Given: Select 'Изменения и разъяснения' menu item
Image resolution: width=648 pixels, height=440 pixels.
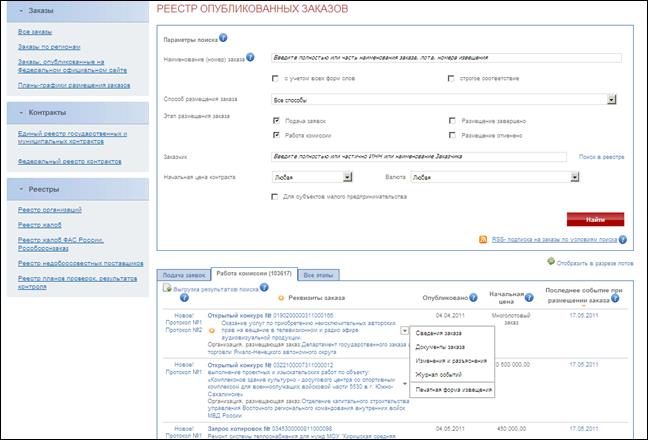Looking at the screenshot, I should [x=451, y=361].
